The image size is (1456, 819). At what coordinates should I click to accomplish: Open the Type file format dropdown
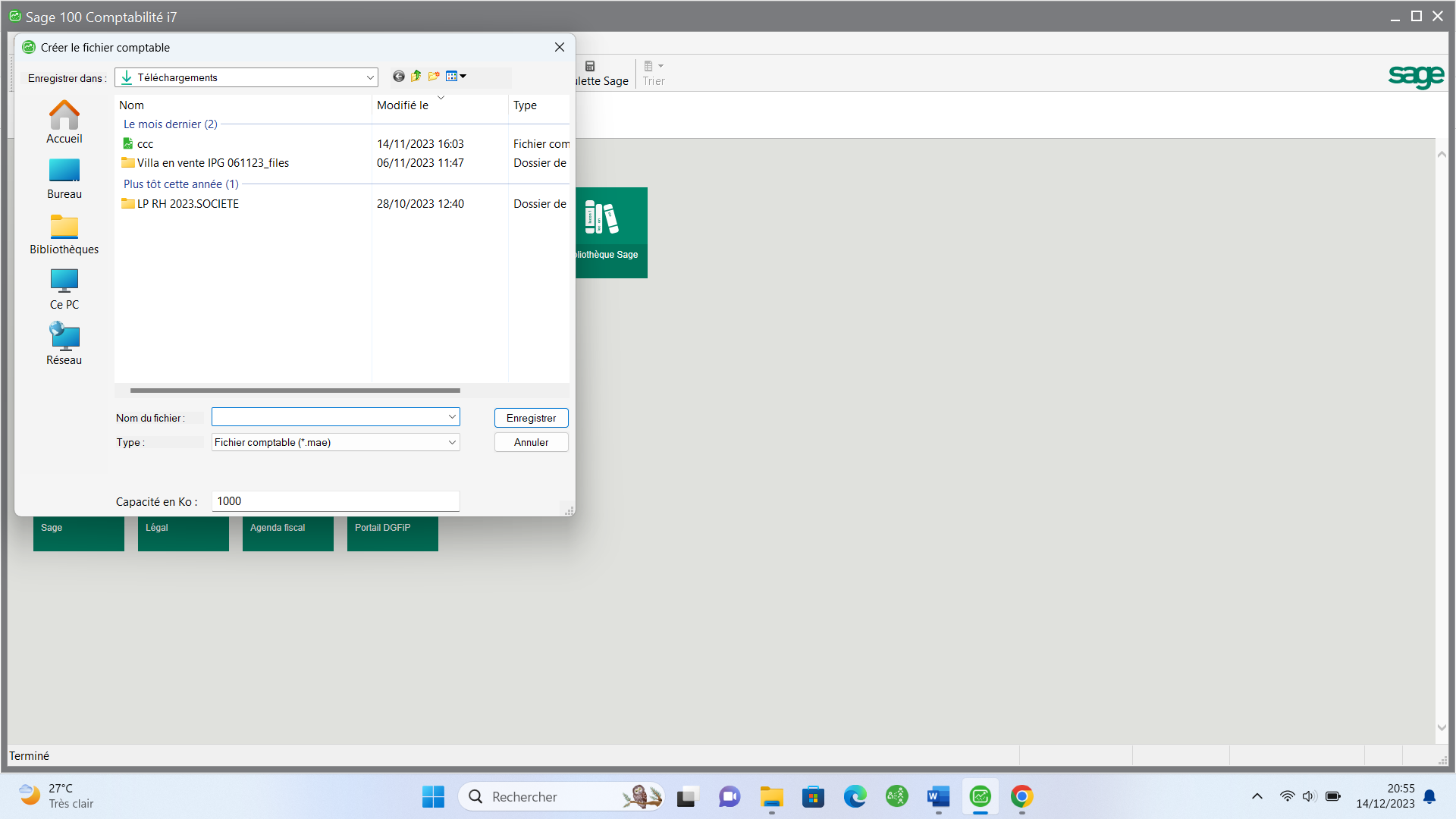coord(336,442)
